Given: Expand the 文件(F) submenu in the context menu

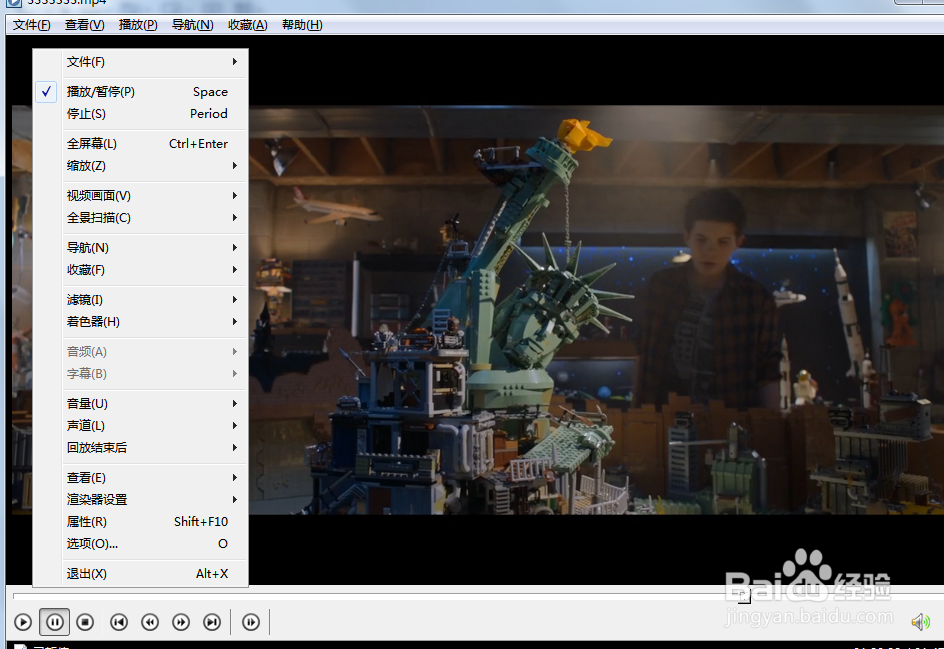Looking at the screenshot, I should (x=140, y=62).
